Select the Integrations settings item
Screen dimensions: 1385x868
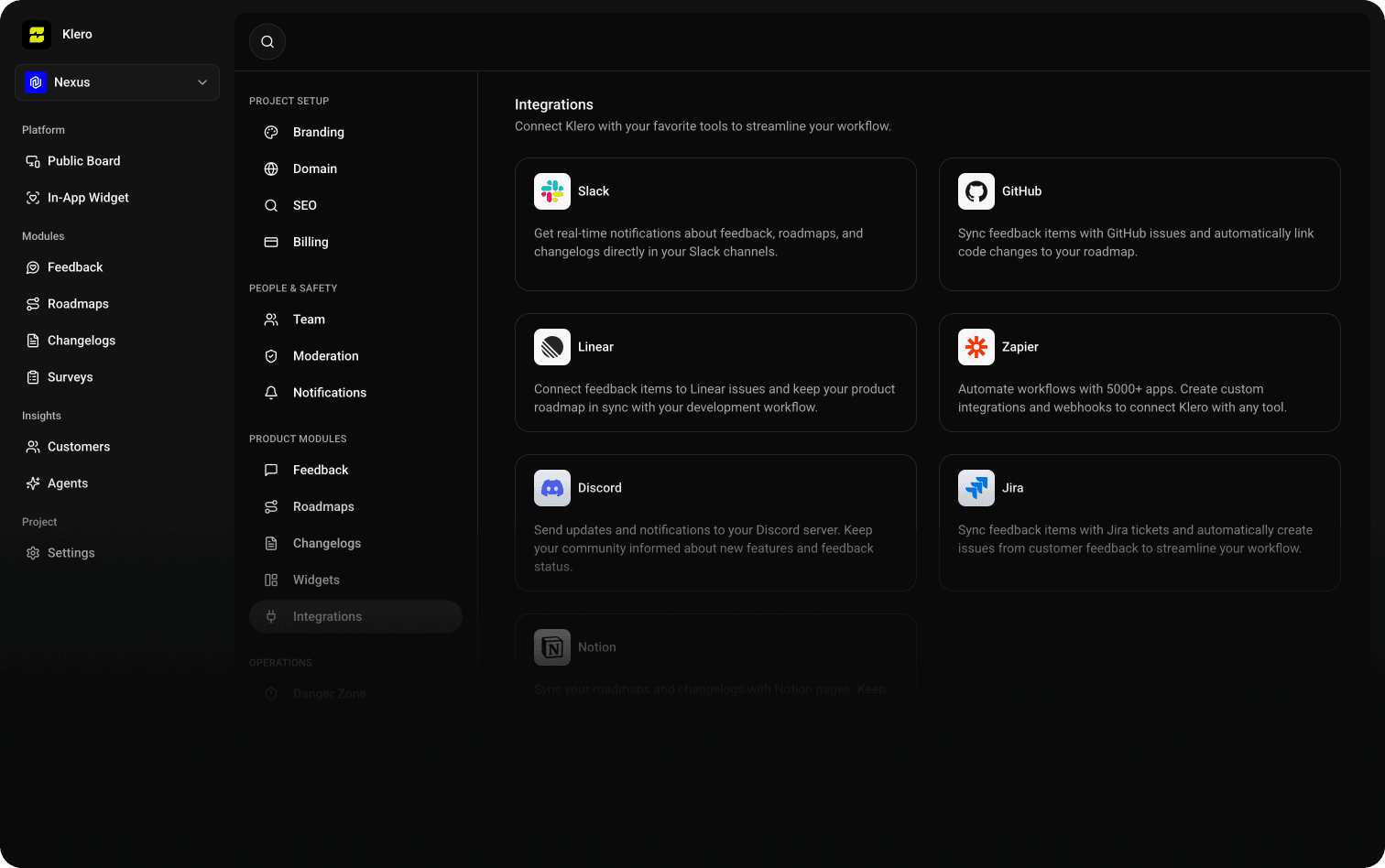(355, 616)
